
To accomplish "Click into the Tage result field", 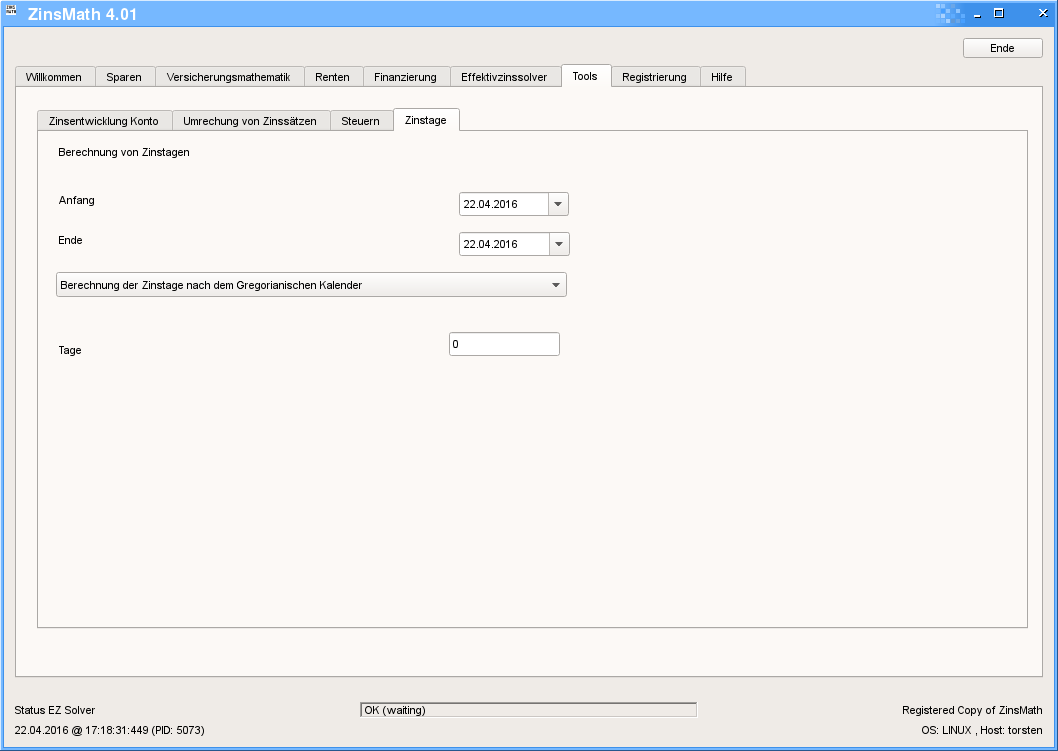I will (504, 344).
